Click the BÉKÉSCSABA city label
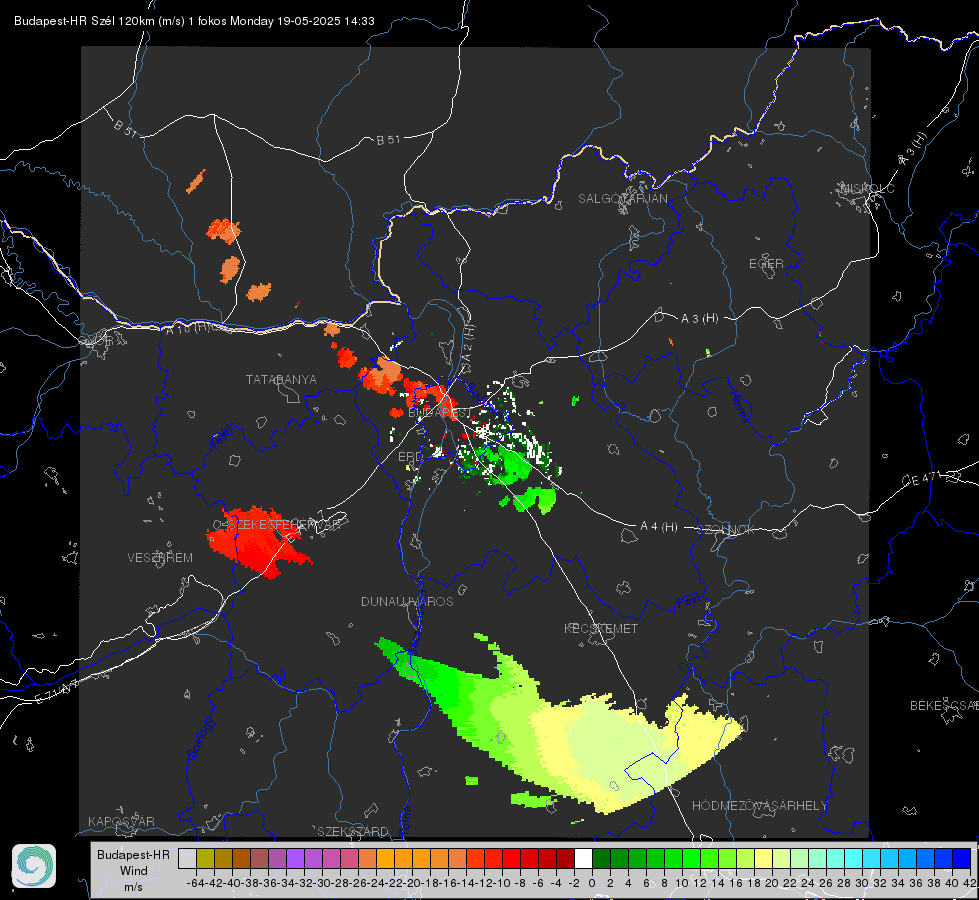Image resolution: width=979 pixels, height=900 pixels. [944, 705]
